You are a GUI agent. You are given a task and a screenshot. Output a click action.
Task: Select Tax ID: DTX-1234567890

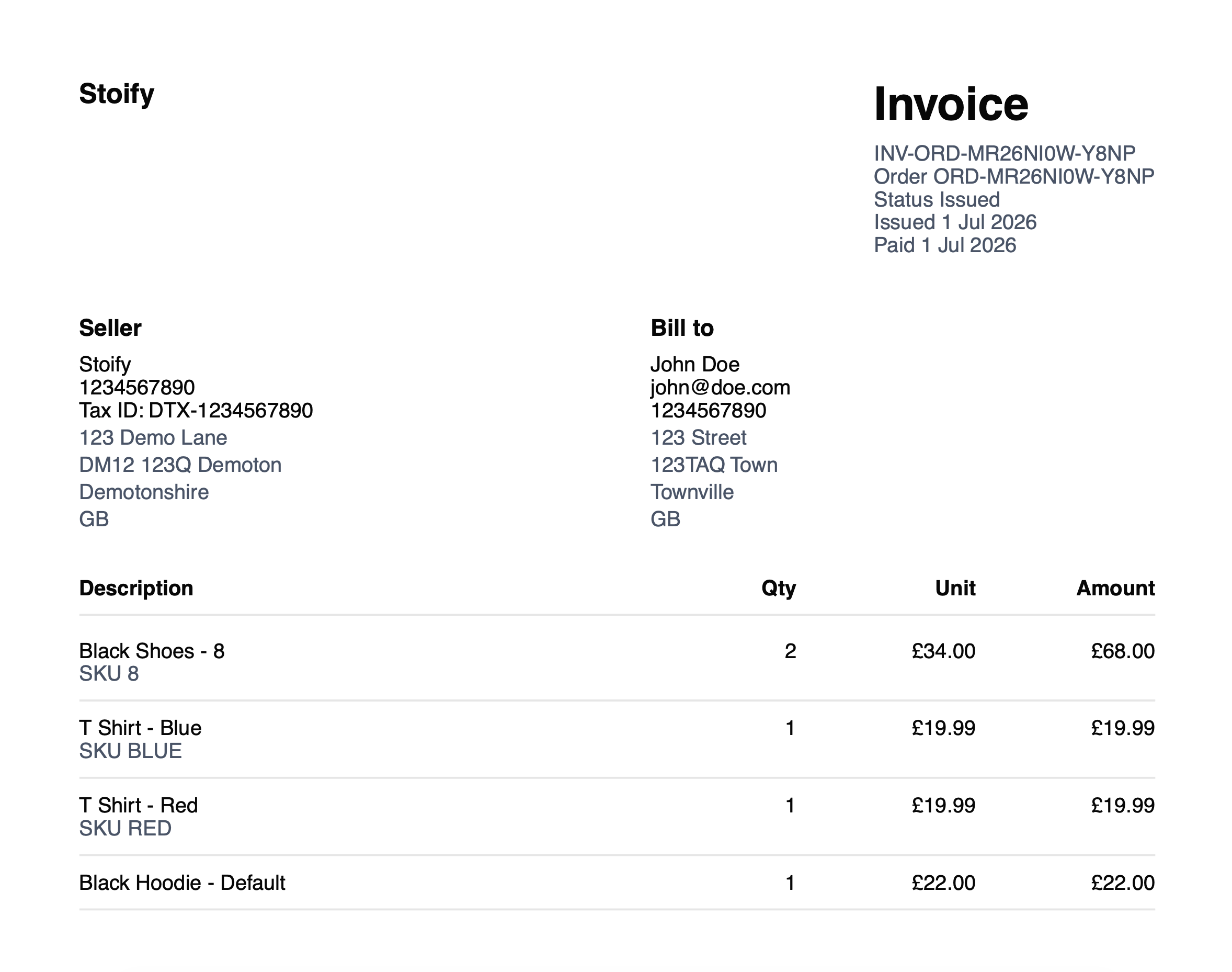pos(196,410)
